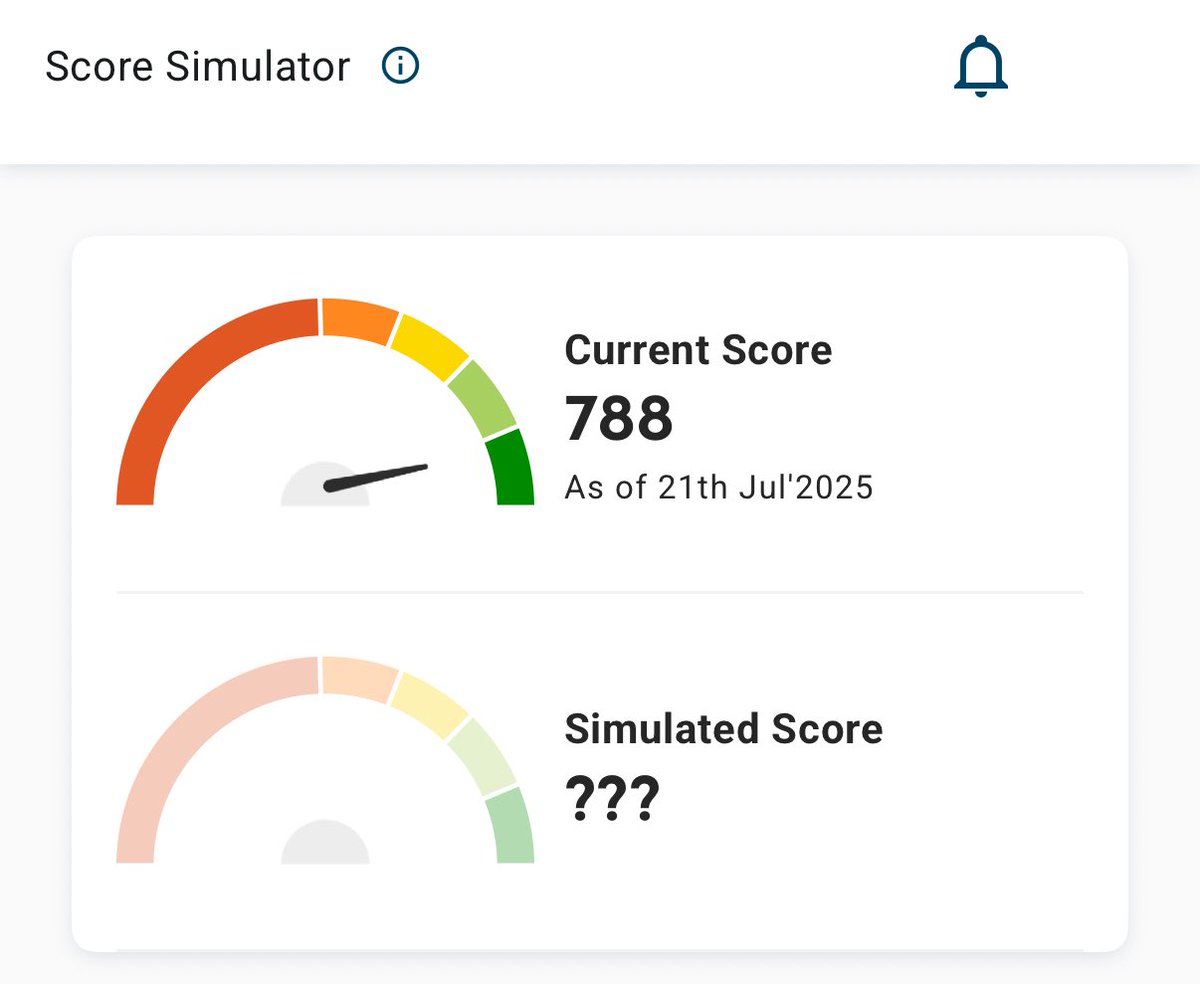Viewport: 1200px width, 984px height.
Task: Select the Score Simulator title text
Action: [198, 67]
